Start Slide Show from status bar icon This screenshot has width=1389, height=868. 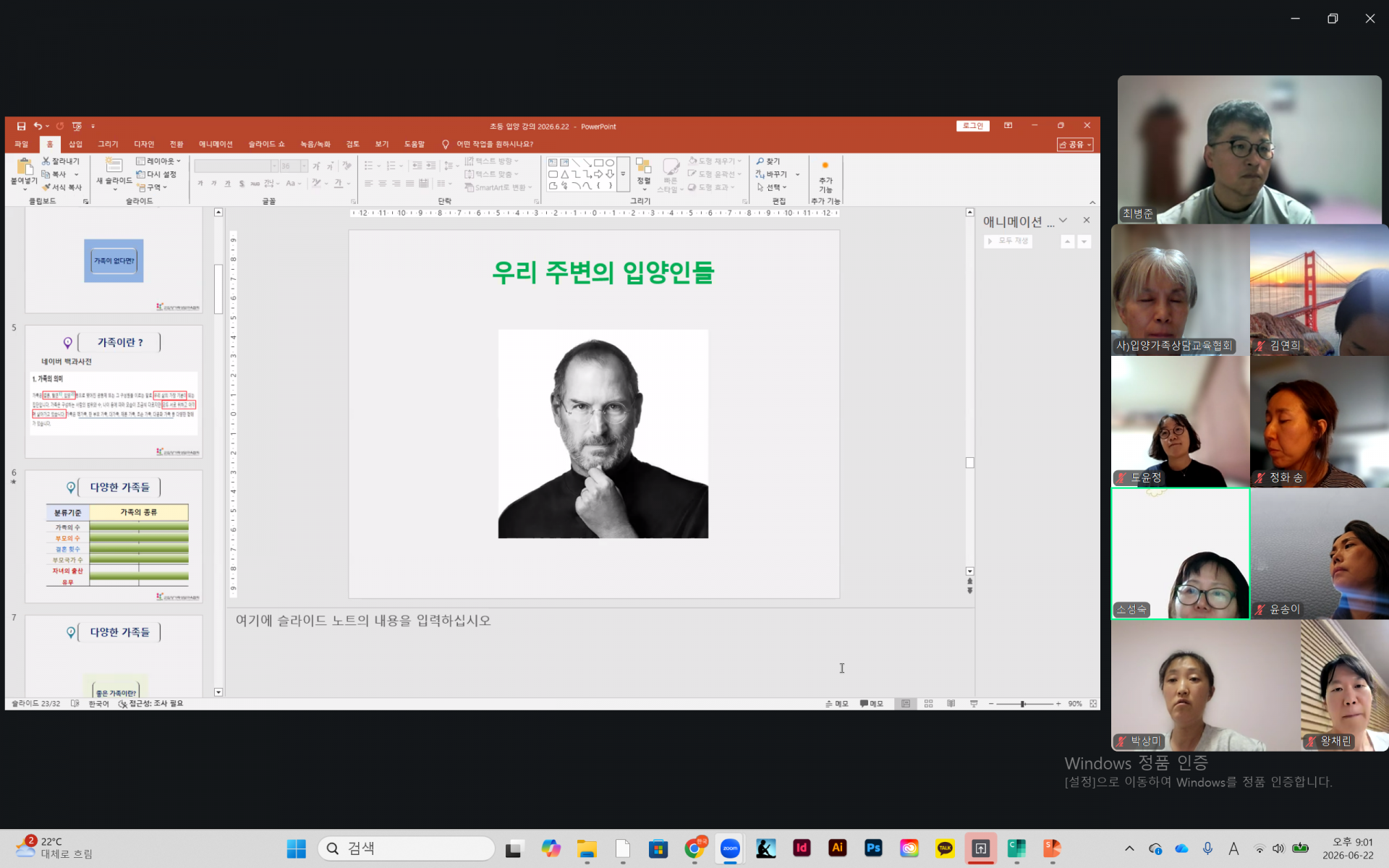click(974, 704)
